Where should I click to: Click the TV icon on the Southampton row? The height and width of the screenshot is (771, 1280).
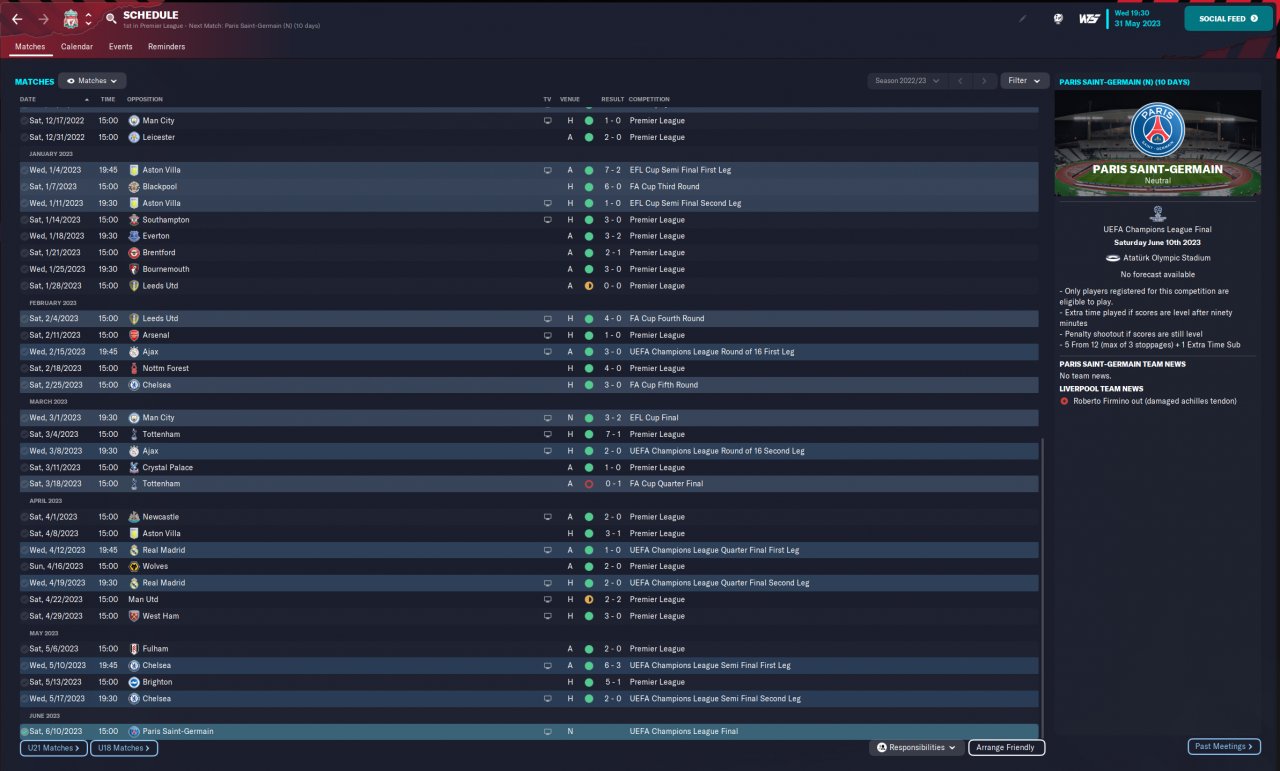point(547,220)
